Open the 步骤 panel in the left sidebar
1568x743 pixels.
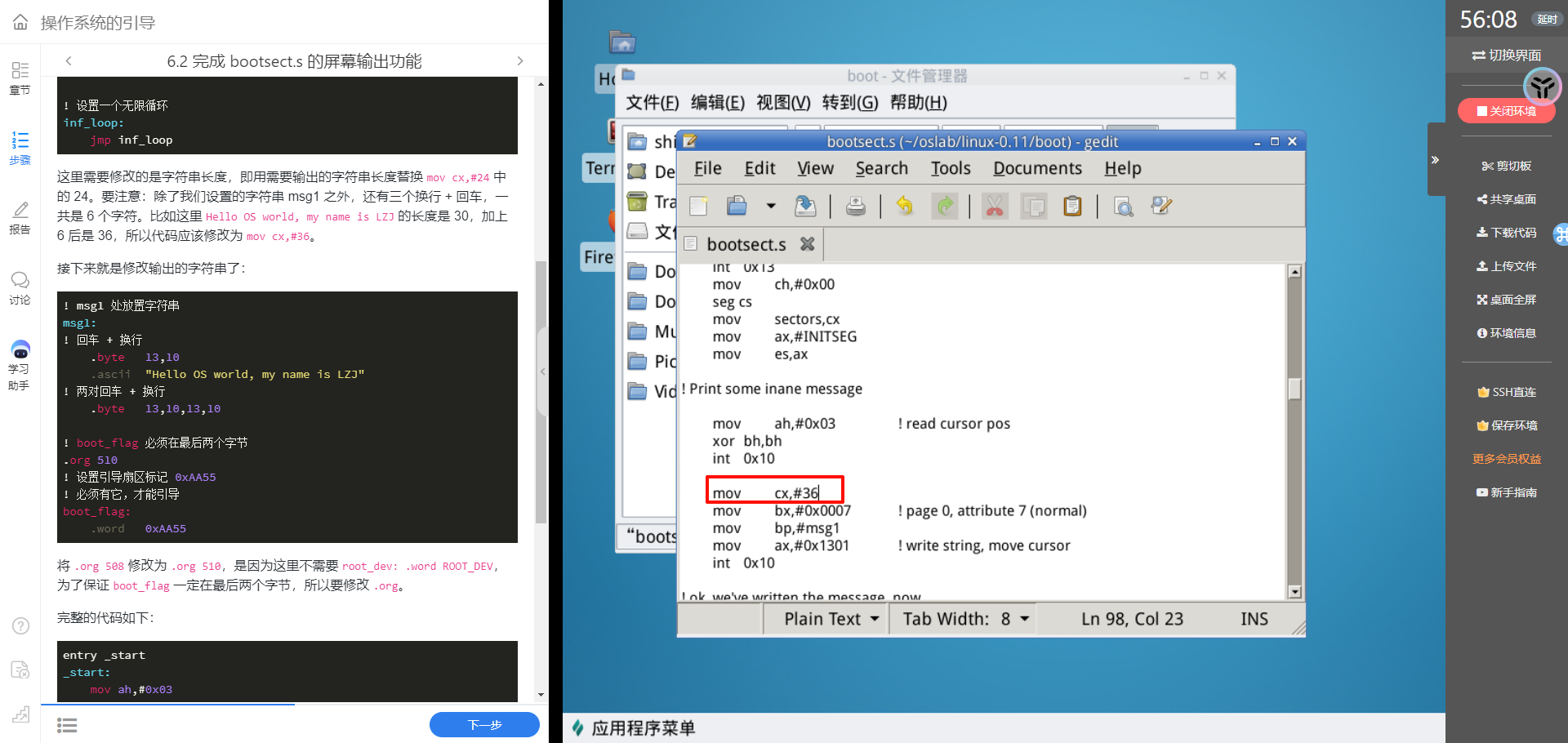click(20, 147)
